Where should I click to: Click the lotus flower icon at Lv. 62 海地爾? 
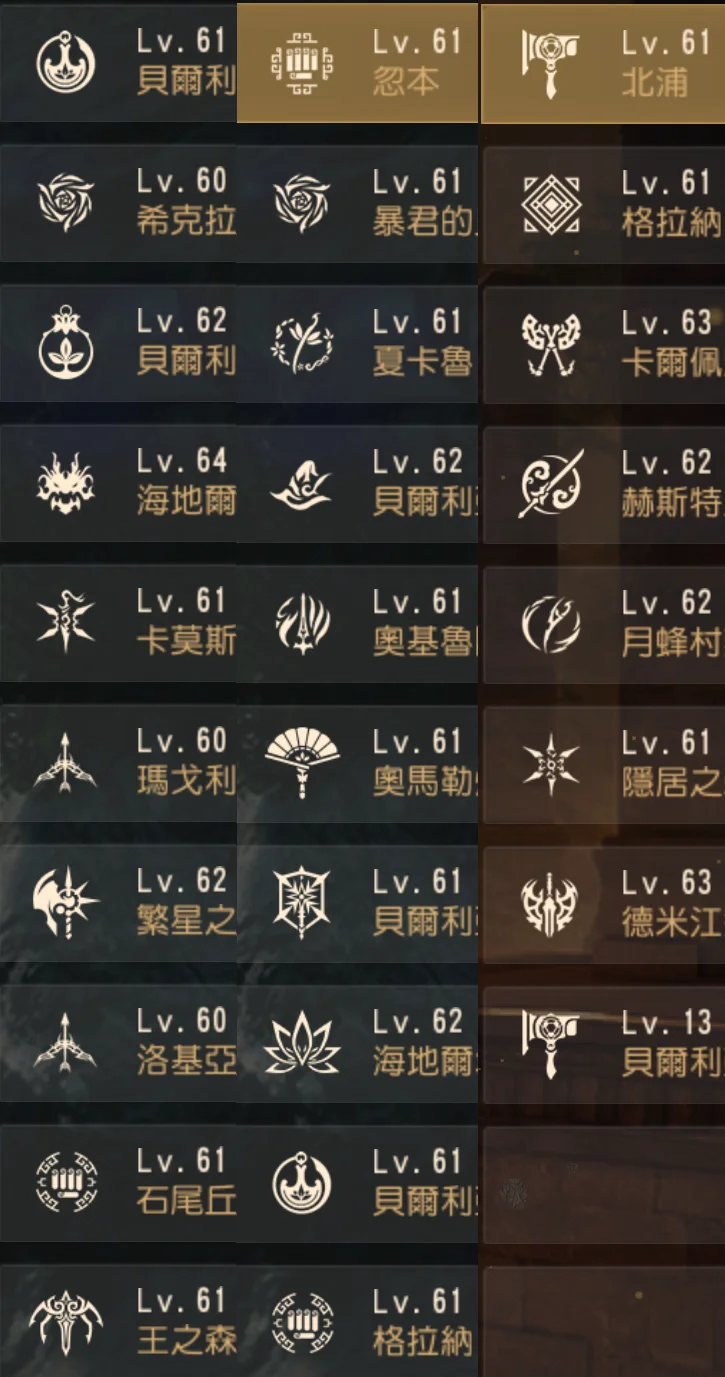[x=302, y=1044]
